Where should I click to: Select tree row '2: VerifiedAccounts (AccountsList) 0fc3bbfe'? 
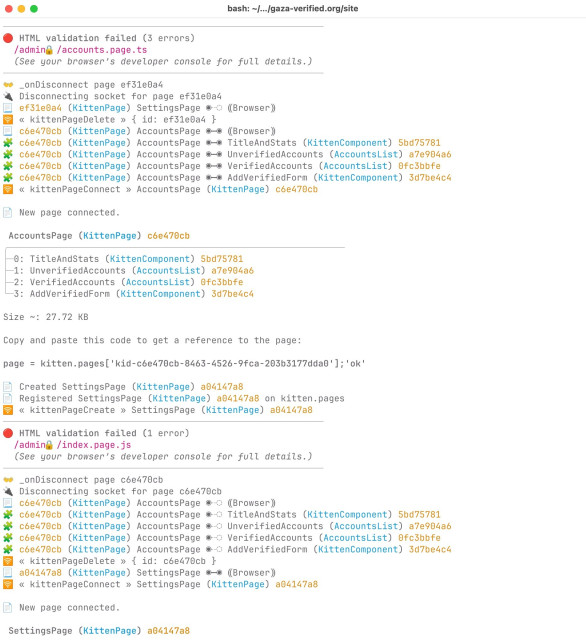click(x=128, y=282)
